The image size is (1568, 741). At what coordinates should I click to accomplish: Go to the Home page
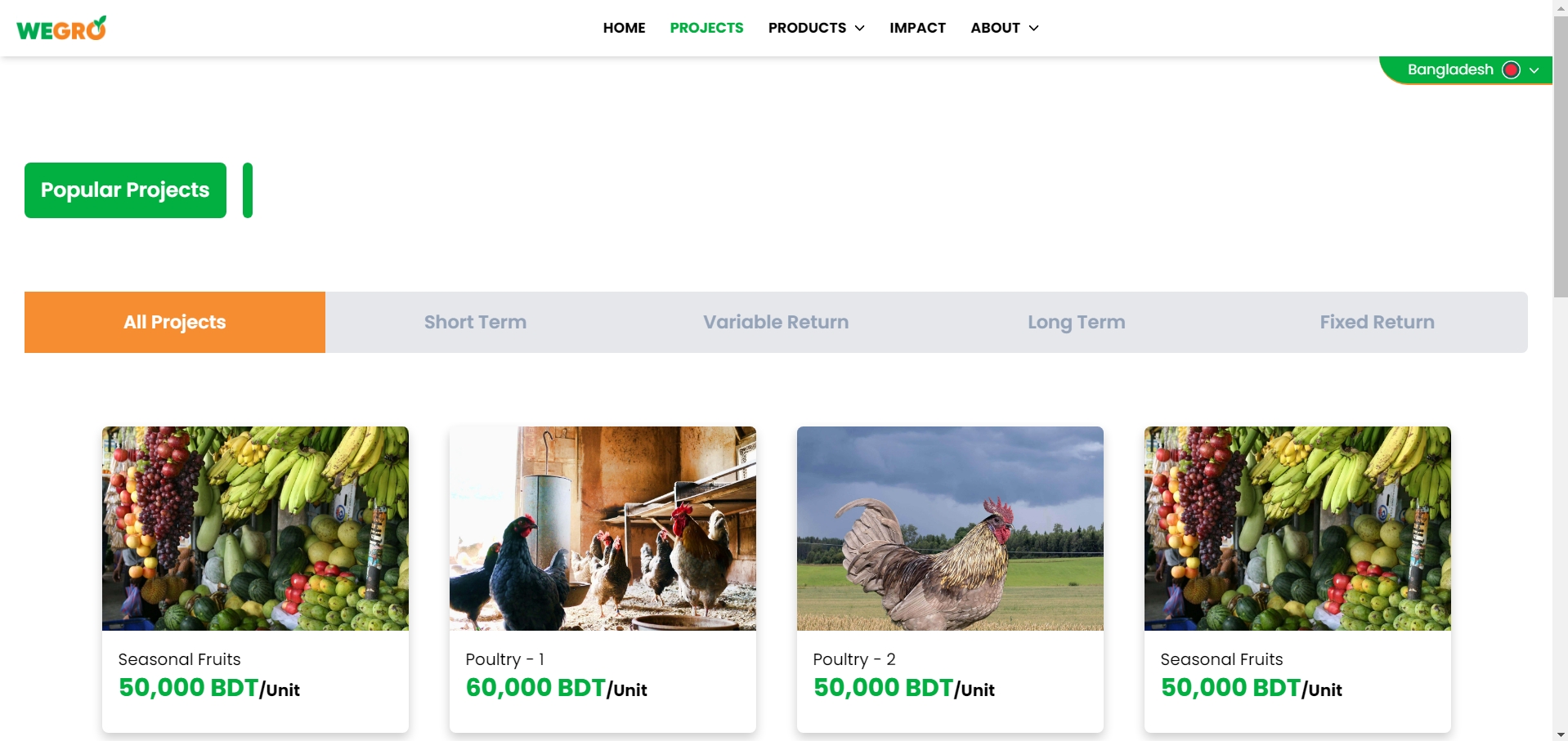[624, 28]
